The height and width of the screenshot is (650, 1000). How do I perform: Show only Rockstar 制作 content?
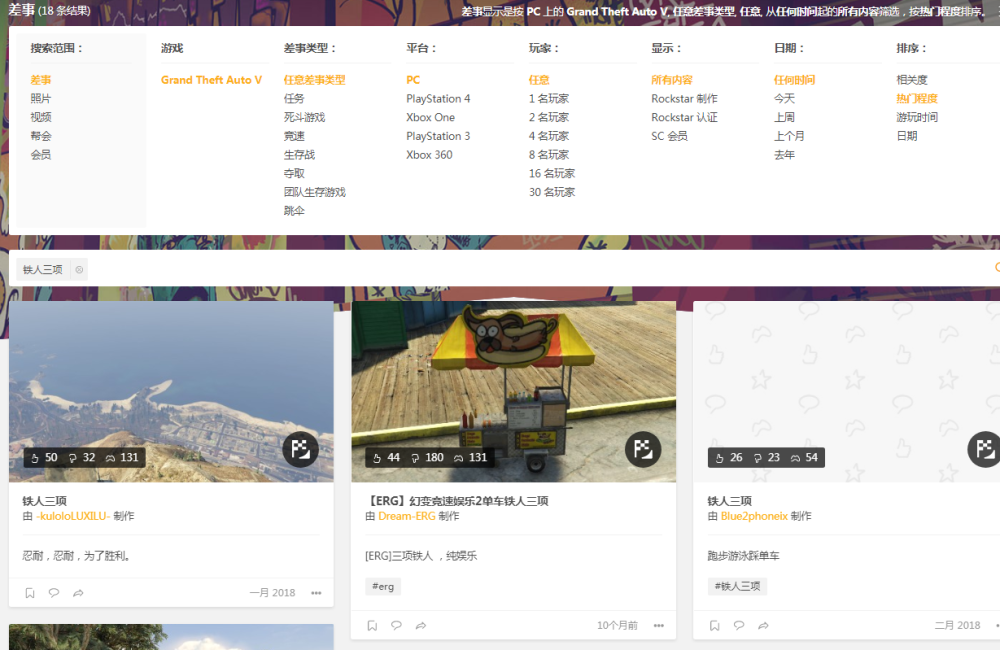684,98
